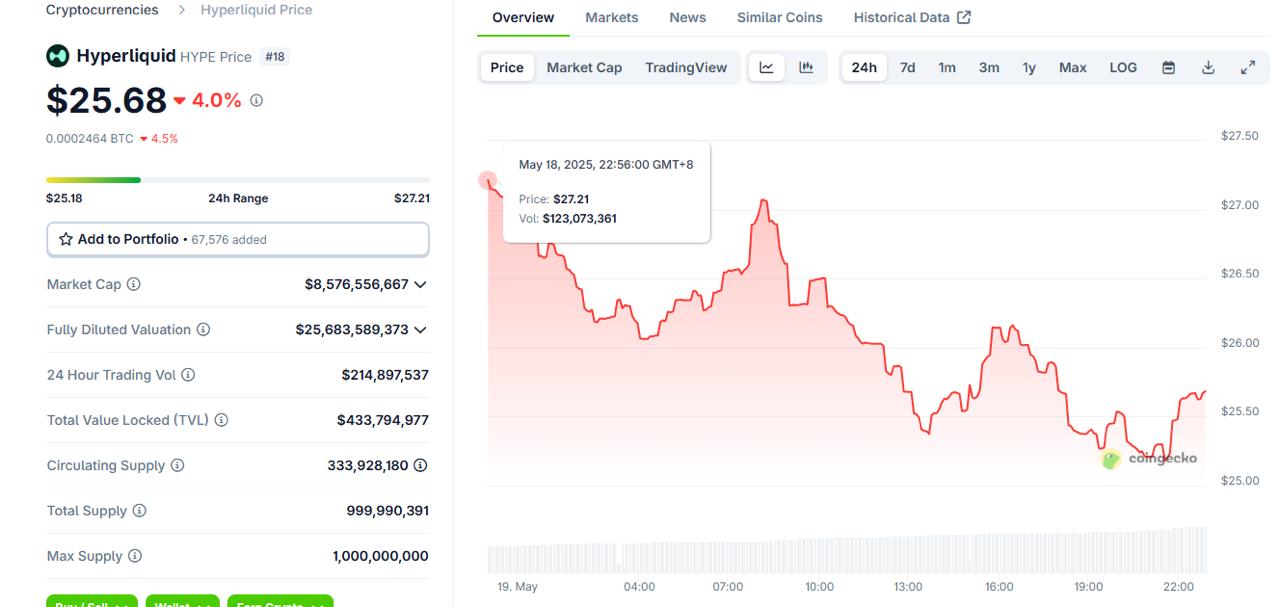Click Add to Portfolio button
The image size is (1280, 607).
click(238, 239)
